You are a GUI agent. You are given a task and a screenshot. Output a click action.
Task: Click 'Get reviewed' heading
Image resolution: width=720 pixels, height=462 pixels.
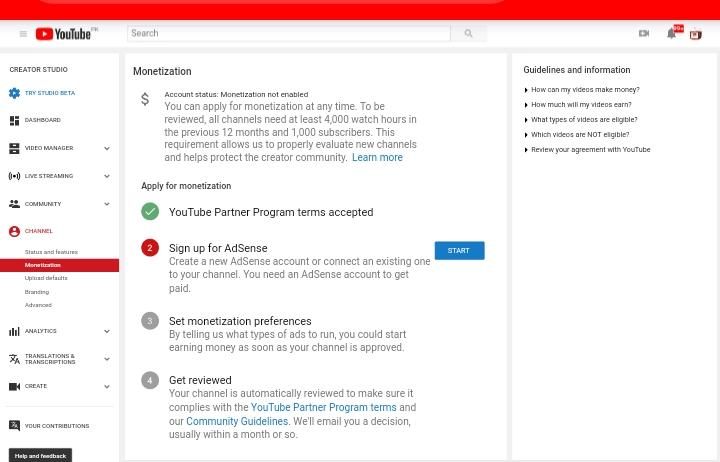(x=200, y=380)
